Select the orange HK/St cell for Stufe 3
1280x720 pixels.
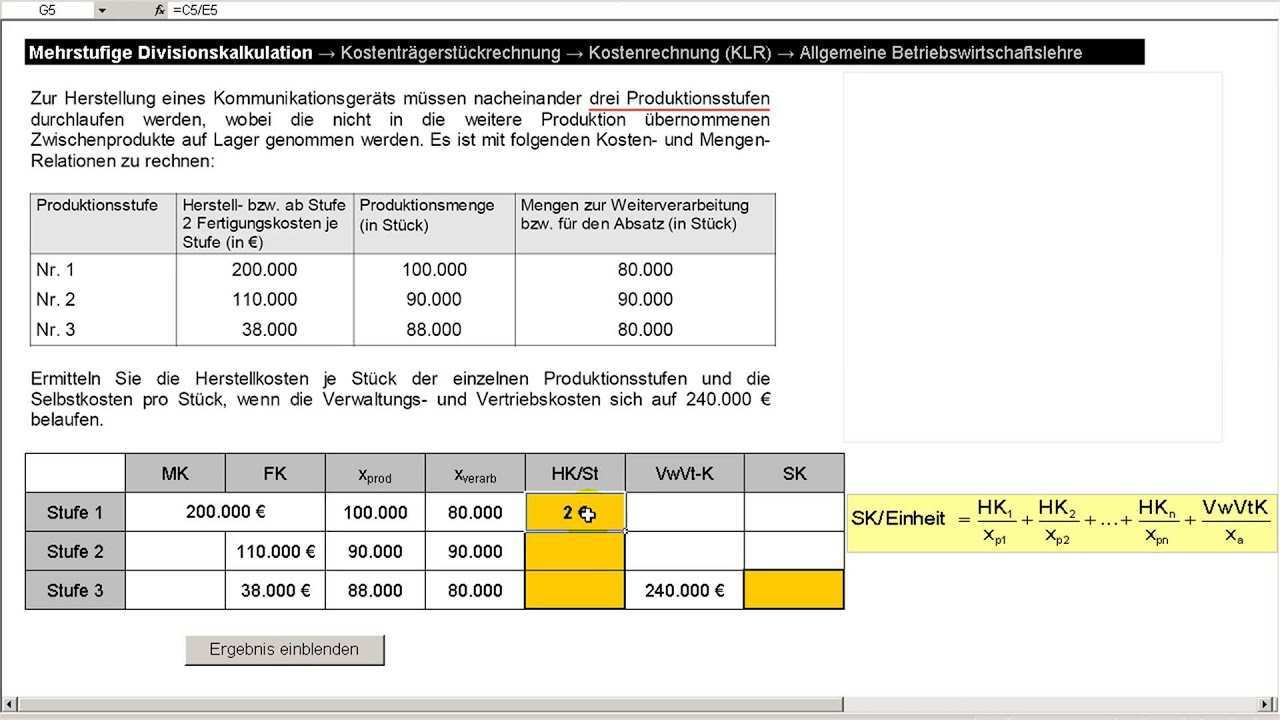pyautogui.click(x=575, y=590)
